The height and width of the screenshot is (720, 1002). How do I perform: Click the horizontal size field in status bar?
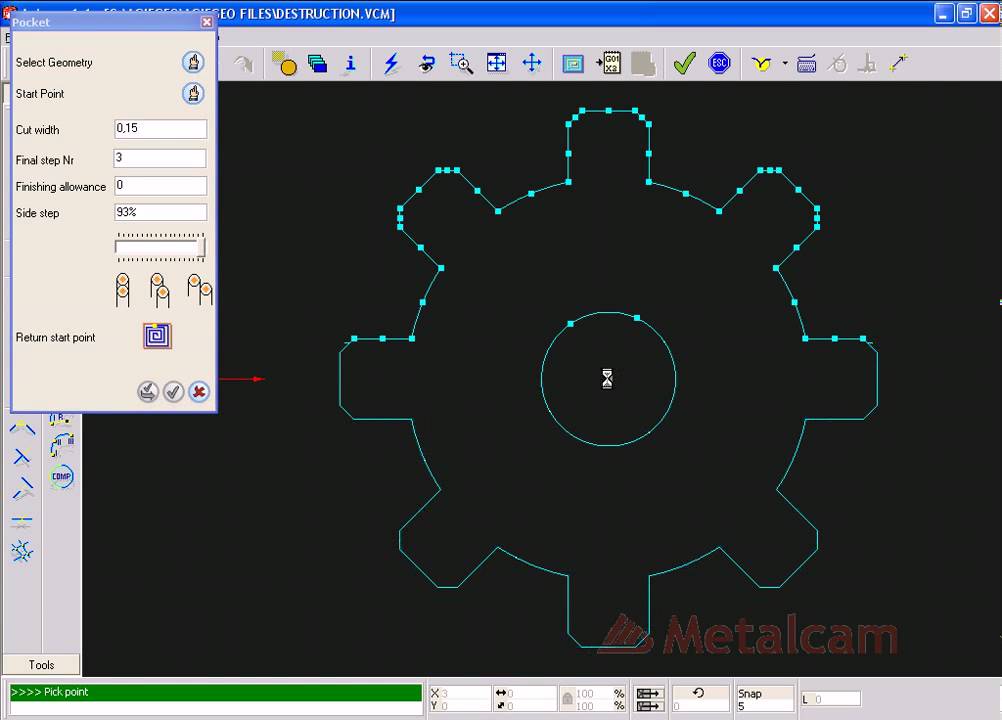pos(527,693)
